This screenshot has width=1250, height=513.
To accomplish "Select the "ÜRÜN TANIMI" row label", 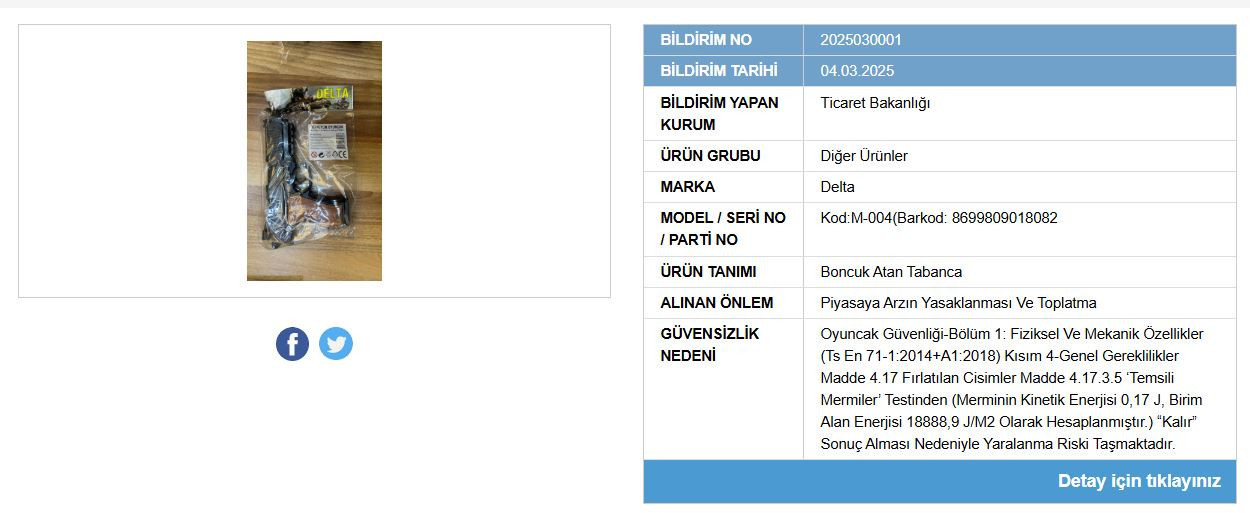I will tap(708, 272).
